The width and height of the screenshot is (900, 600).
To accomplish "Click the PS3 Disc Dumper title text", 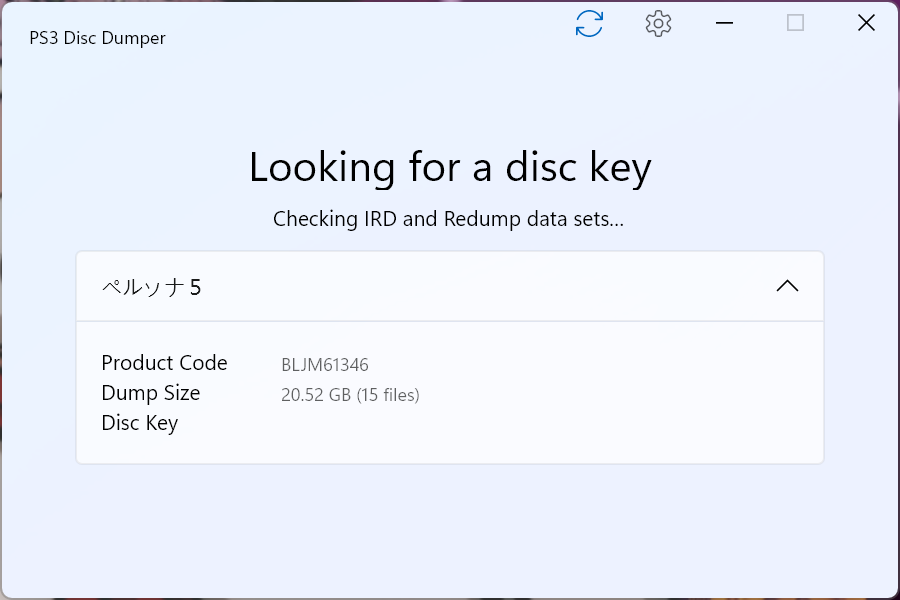I will click(x=97, y=38).
